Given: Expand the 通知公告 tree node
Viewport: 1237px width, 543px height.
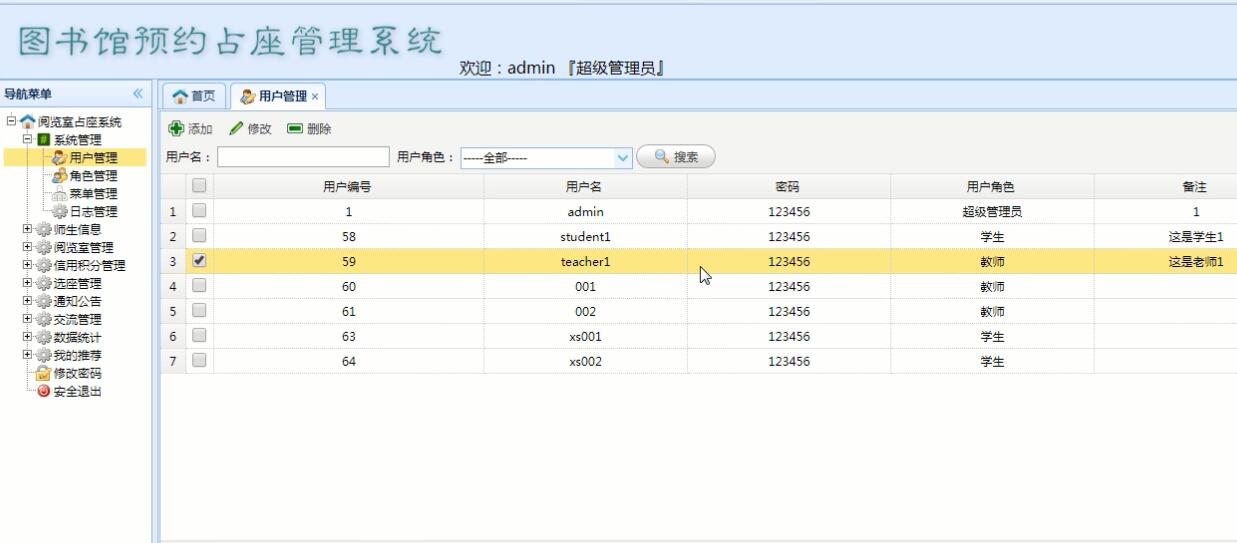Looking at the screenshot, I should tap(27, 301).
